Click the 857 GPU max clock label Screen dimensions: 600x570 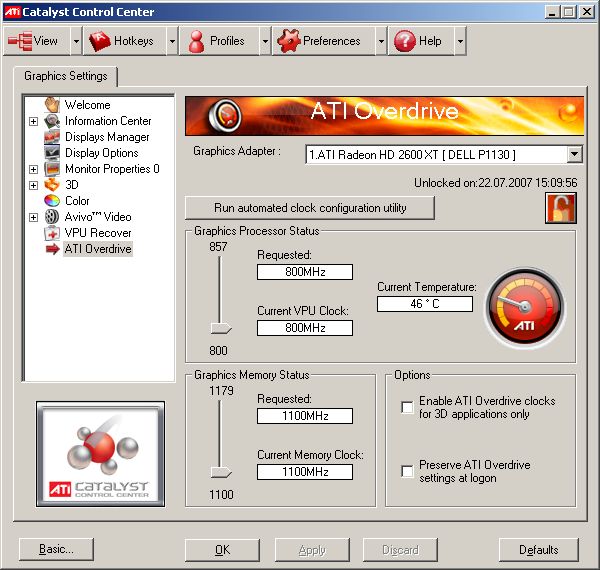pos(218,247)
